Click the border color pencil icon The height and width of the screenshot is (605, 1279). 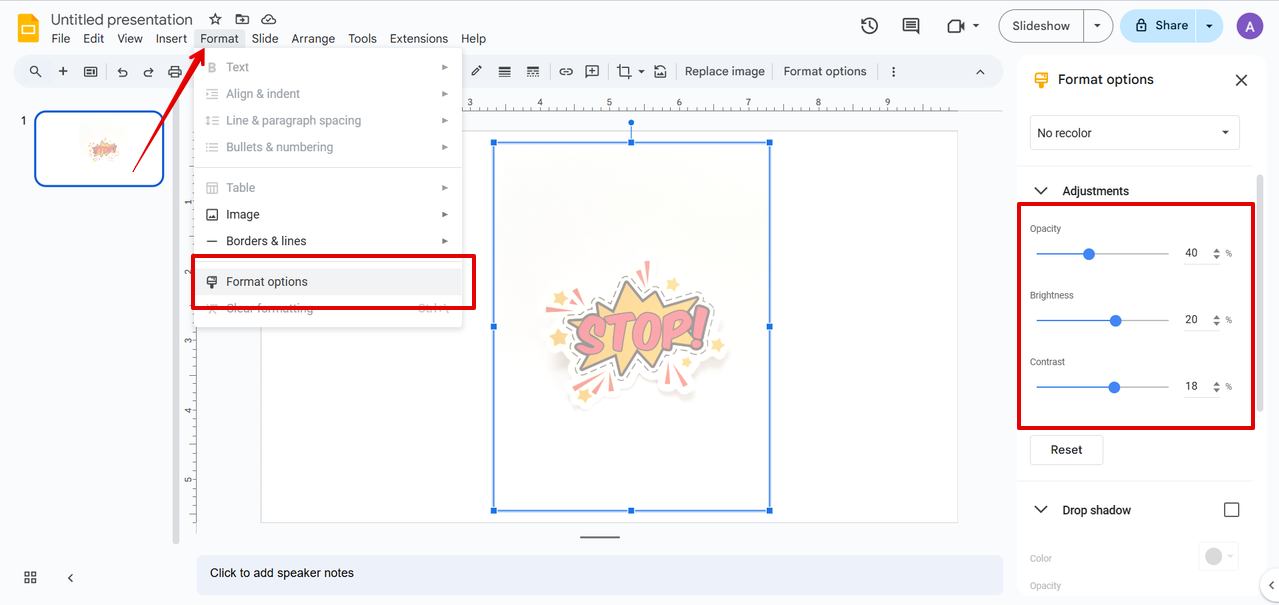[477, 71]
